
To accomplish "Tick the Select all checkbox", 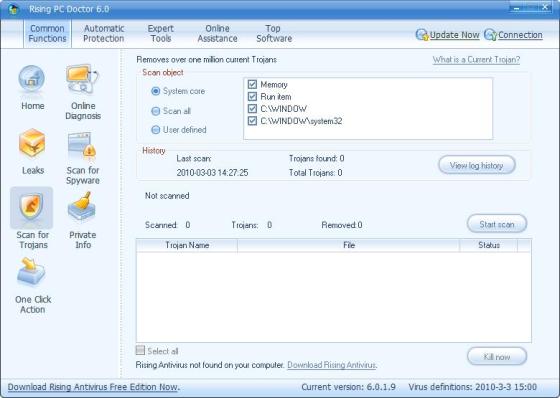I will [x=140, y=350].
